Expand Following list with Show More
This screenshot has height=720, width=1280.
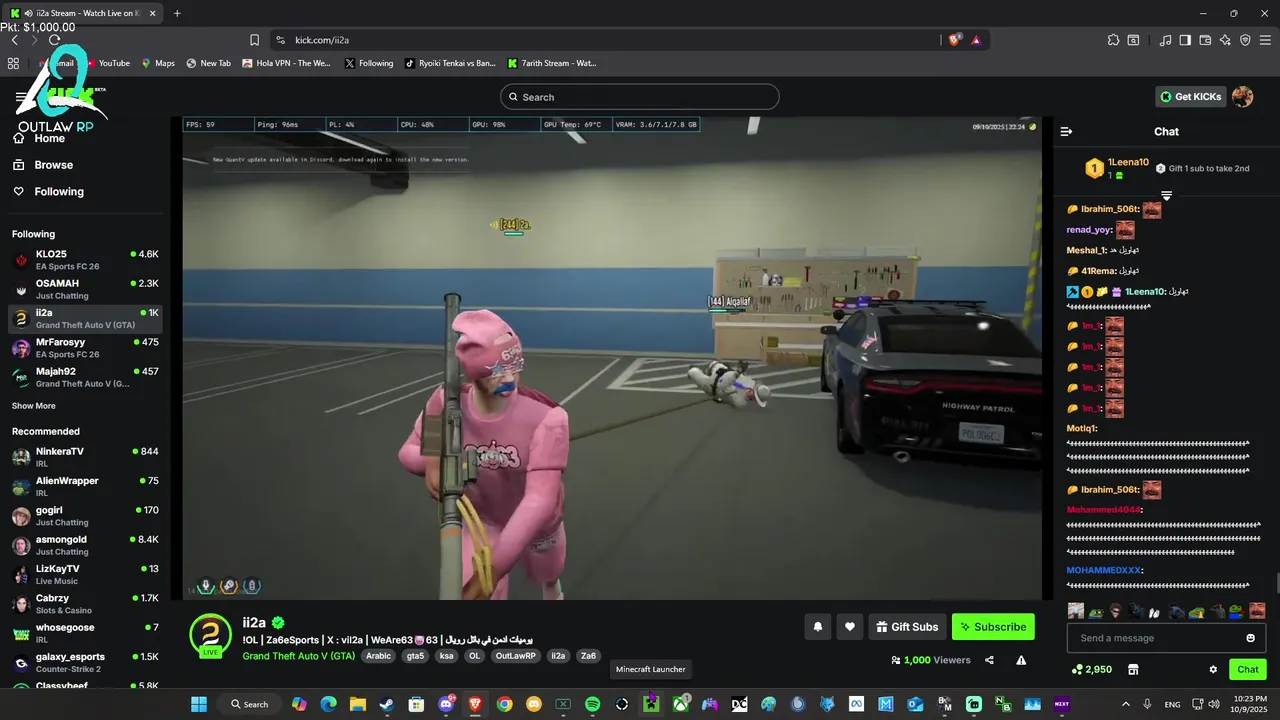point(34,406)
